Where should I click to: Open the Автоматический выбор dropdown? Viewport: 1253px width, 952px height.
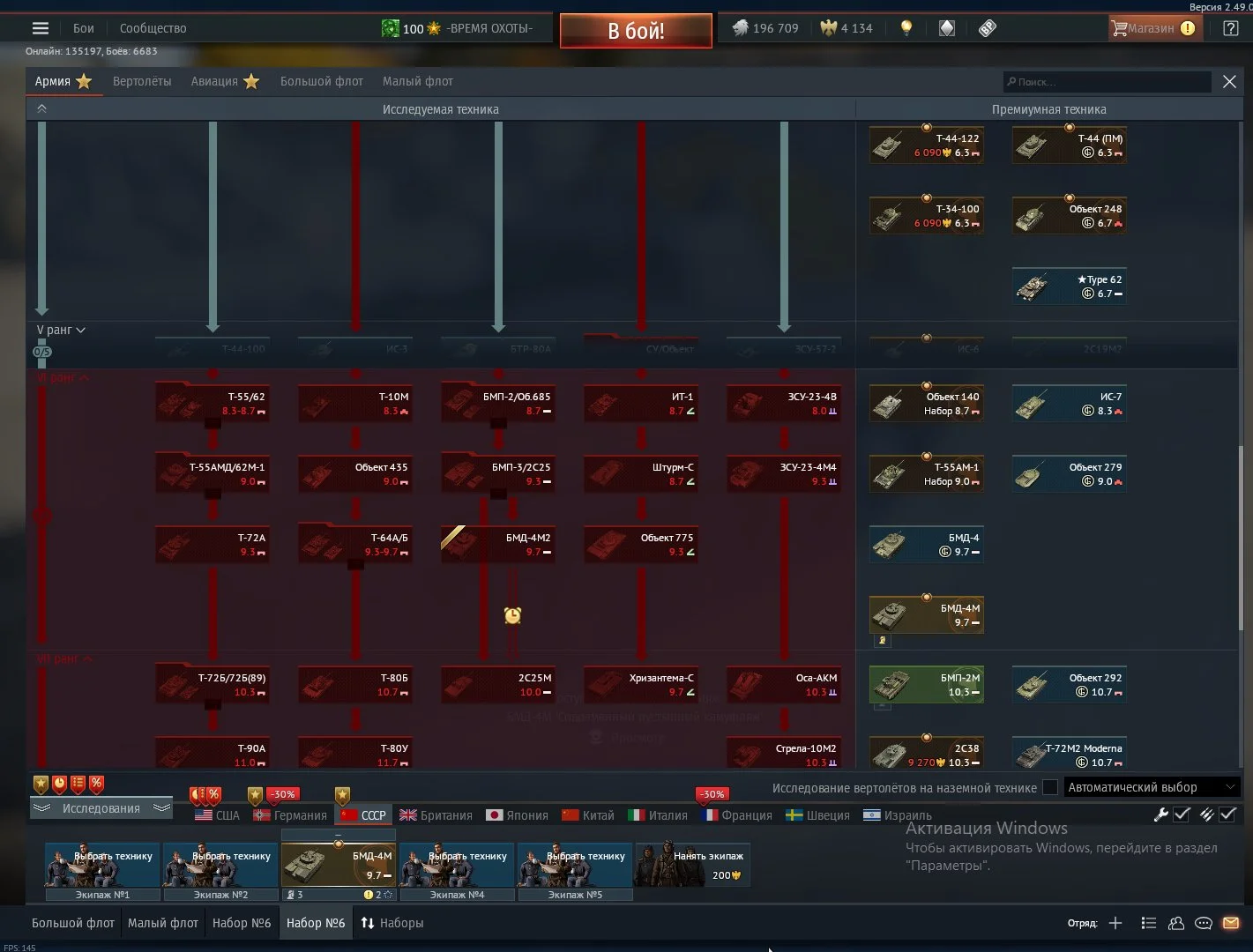pos(1151,787)
